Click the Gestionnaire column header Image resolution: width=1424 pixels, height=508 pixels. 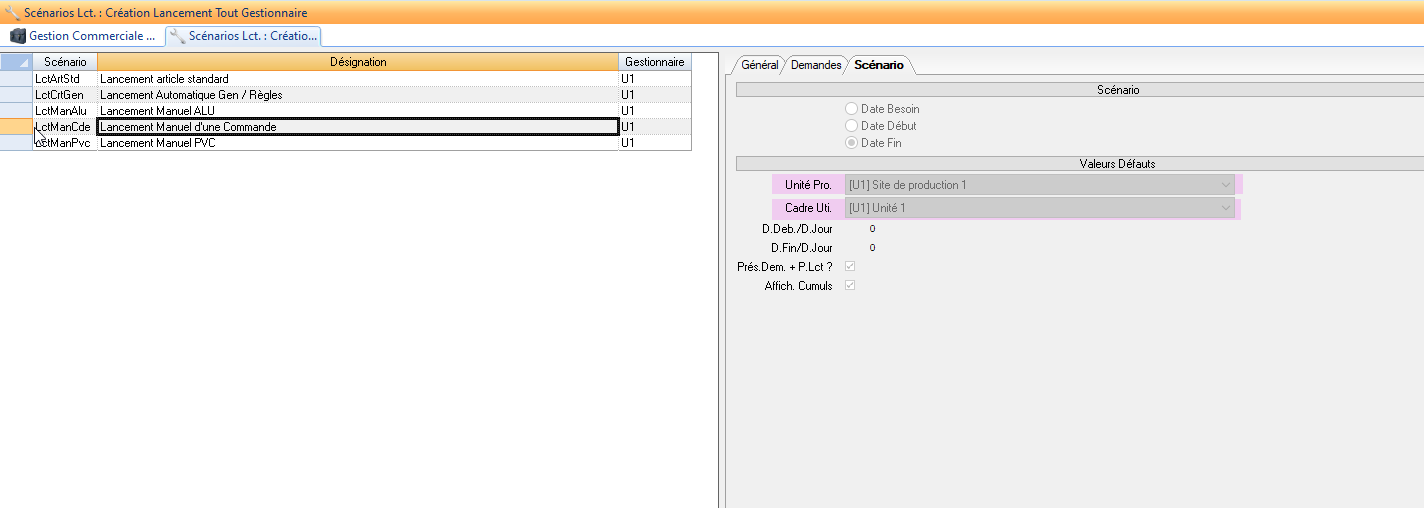coord(654,62)
